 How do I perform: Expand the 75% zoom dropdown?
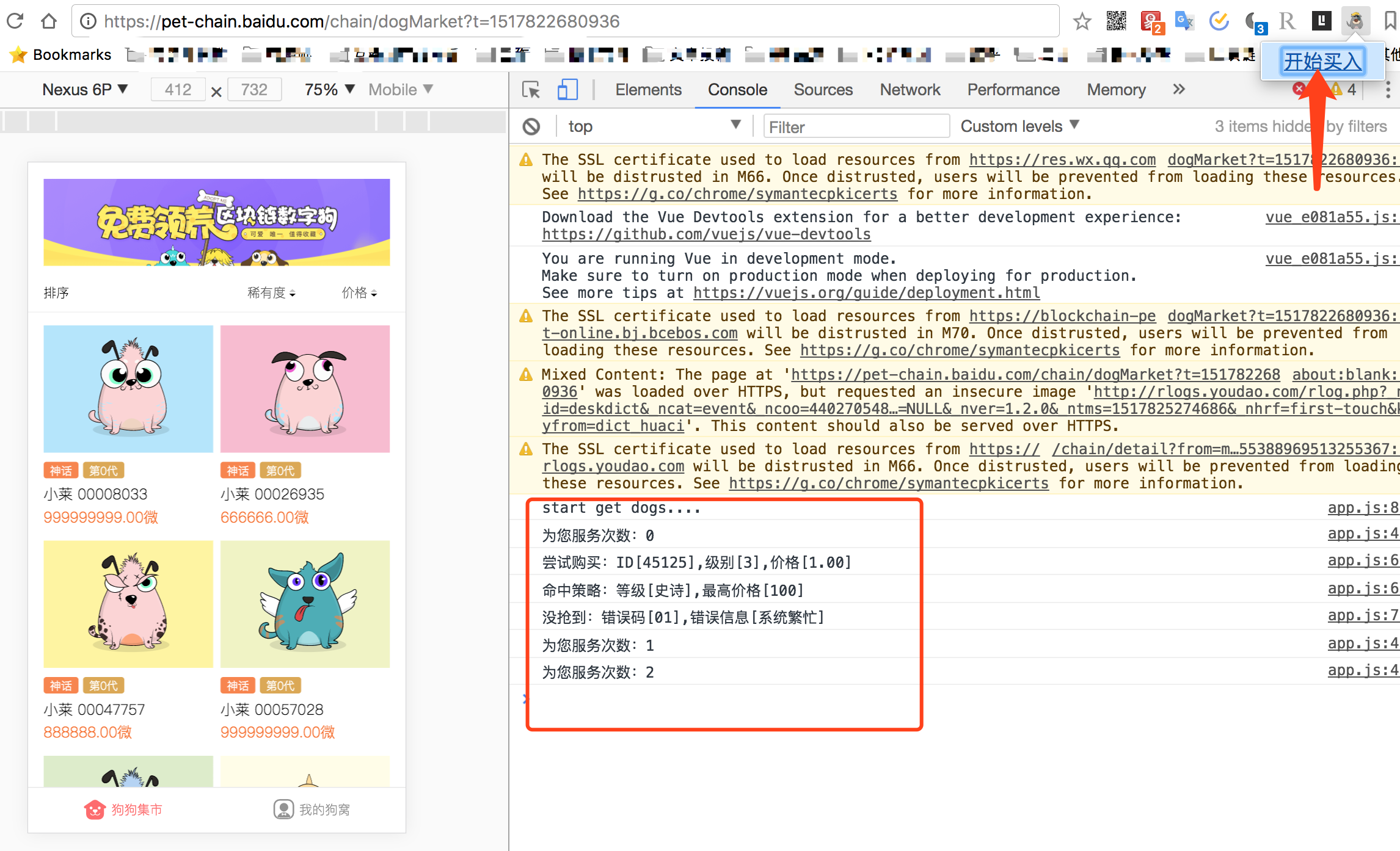tap(330, 90)
